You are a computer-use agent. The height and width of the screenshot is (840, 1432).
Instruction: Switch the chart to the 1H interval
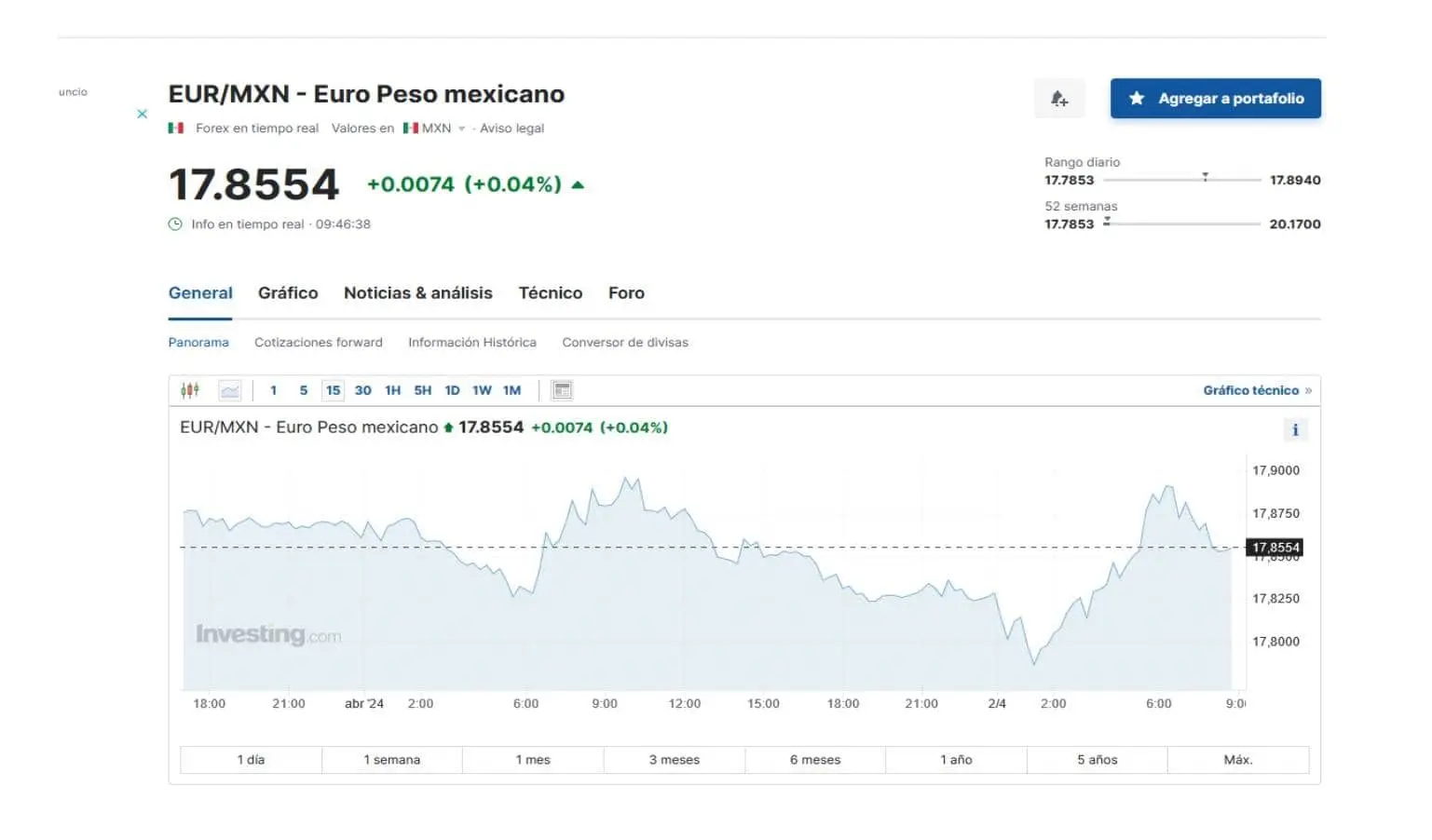coord(392,390)
